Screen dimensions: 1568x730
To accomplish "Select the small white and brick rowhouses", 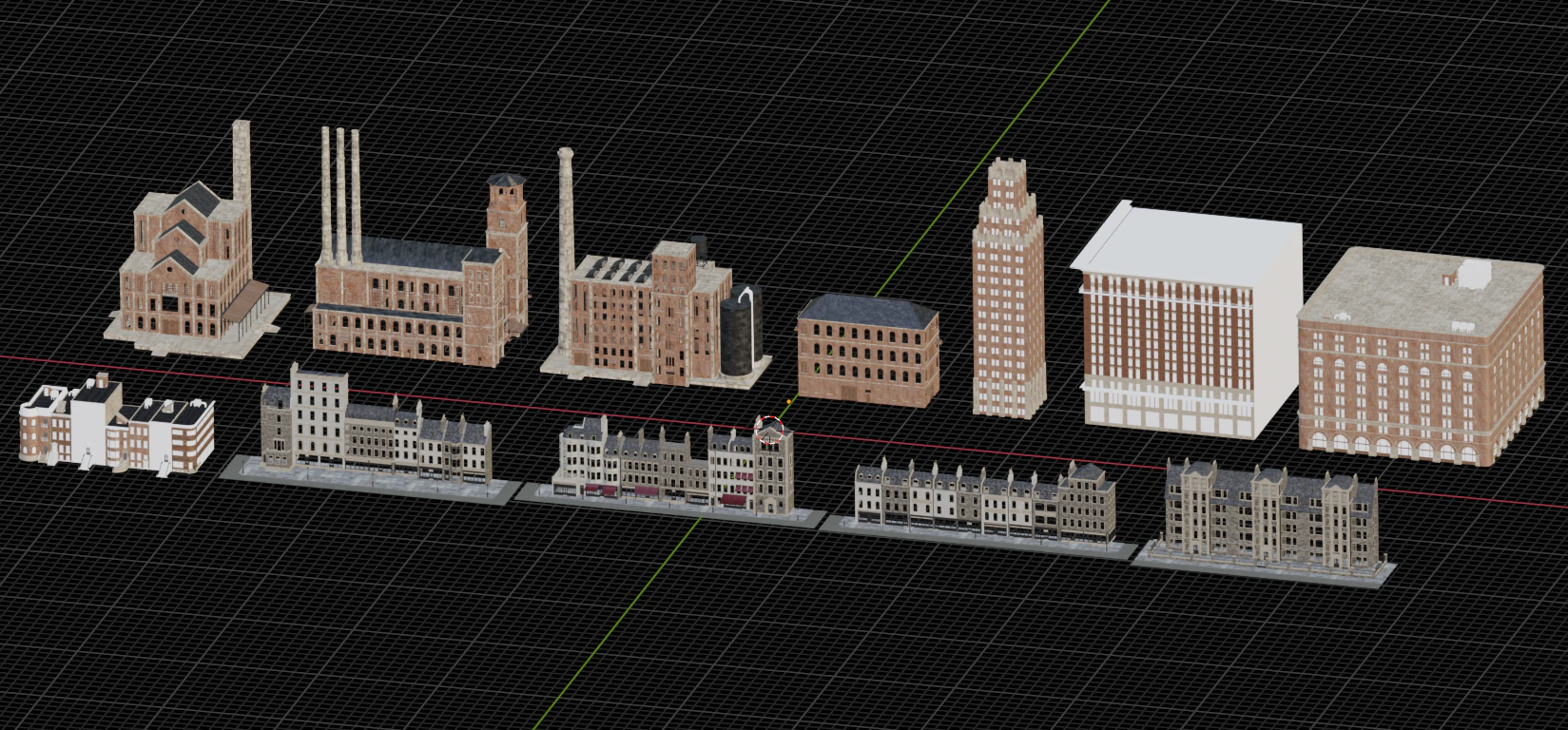I will (116, 424).
